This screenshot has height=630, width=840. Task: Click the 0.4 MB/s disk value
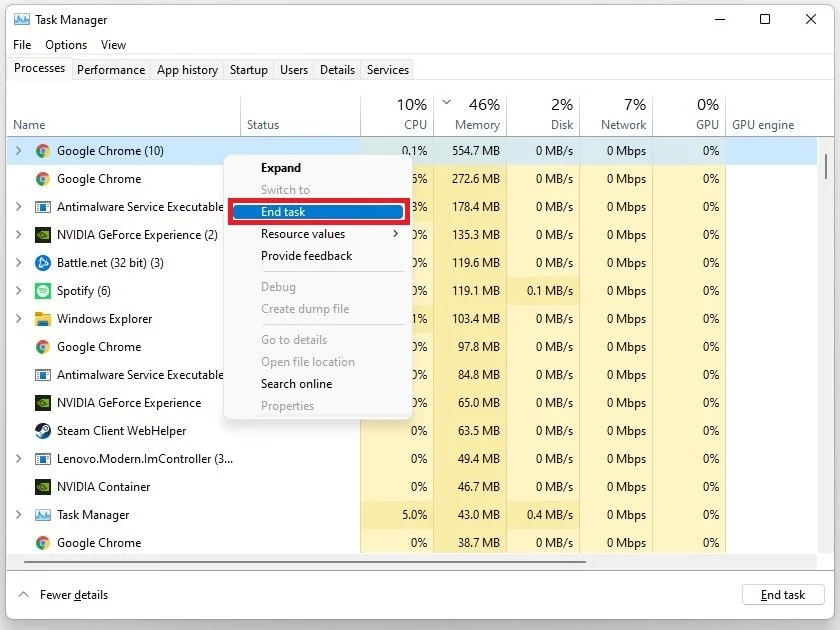coord(550,515)
